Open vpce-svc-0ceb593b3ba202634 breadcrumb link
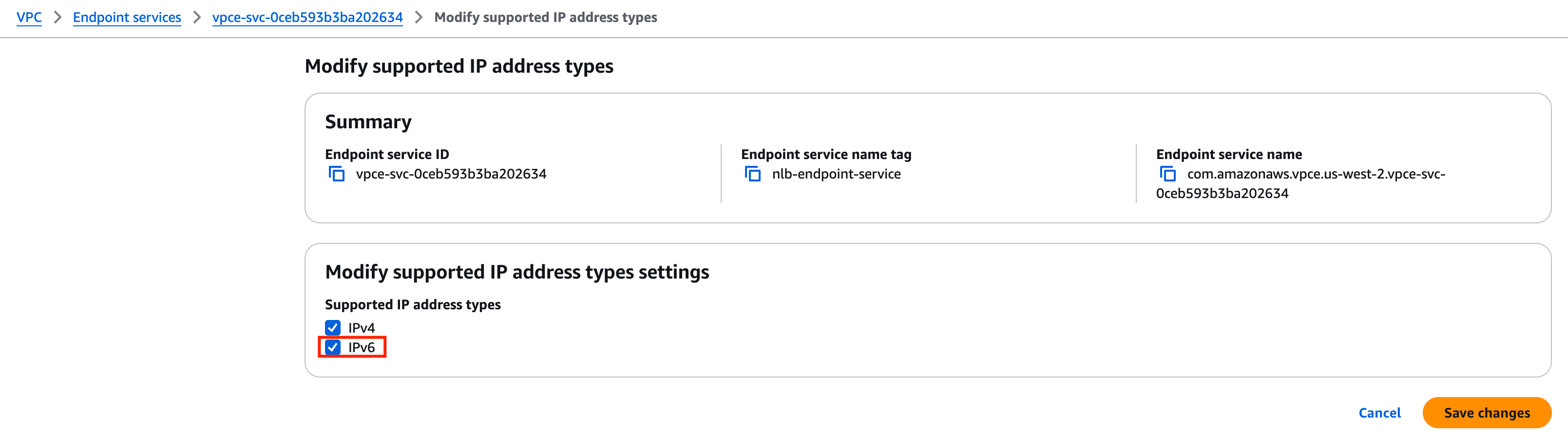Image resolution: width=1568 pixels, height=439 pixels. point(307,17)
